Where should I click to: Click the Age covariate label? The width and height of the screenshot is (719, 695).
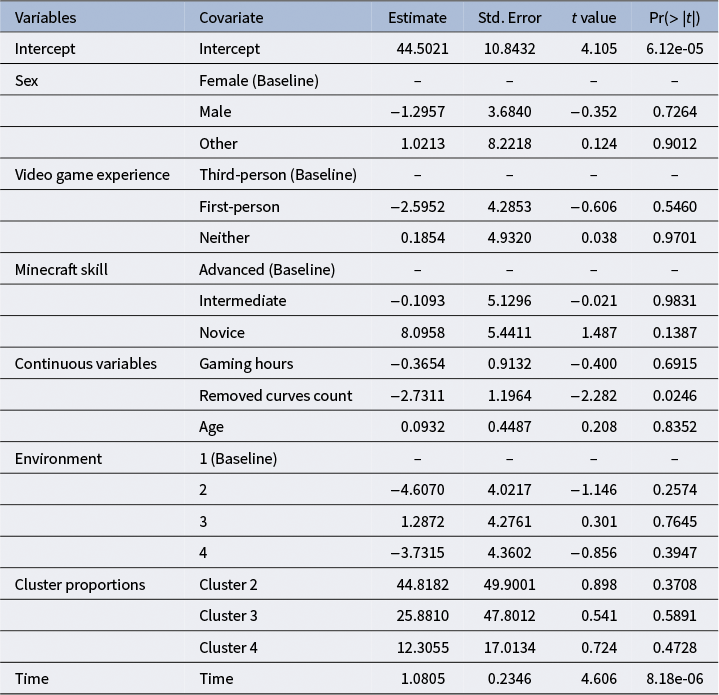click(x=211, y=427)
